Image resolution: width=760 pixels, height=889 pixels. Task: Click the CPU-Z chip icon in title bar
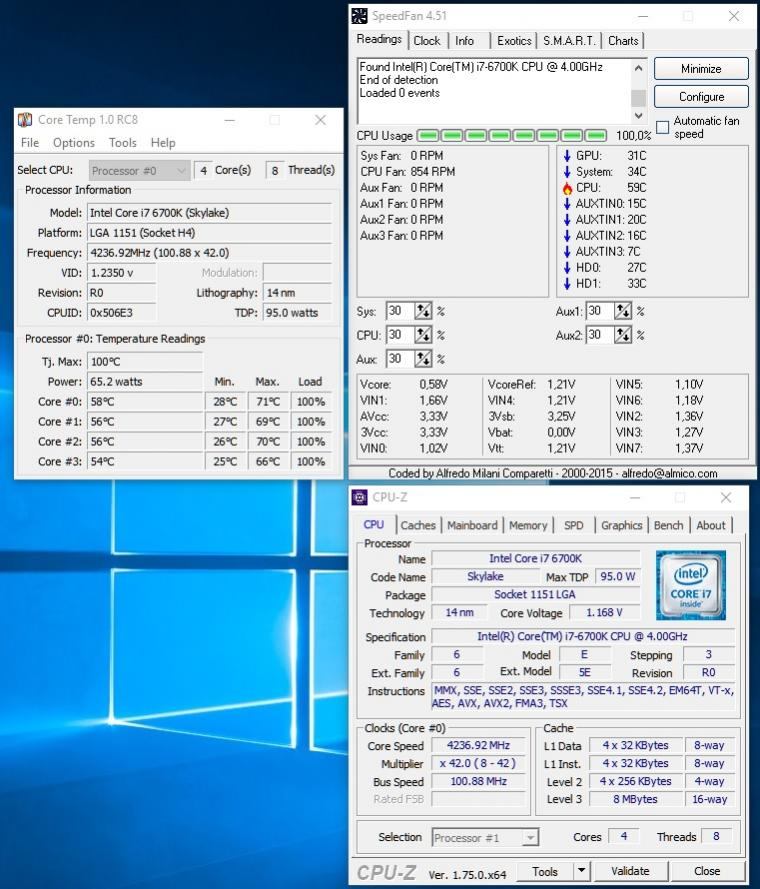(360, 497)
